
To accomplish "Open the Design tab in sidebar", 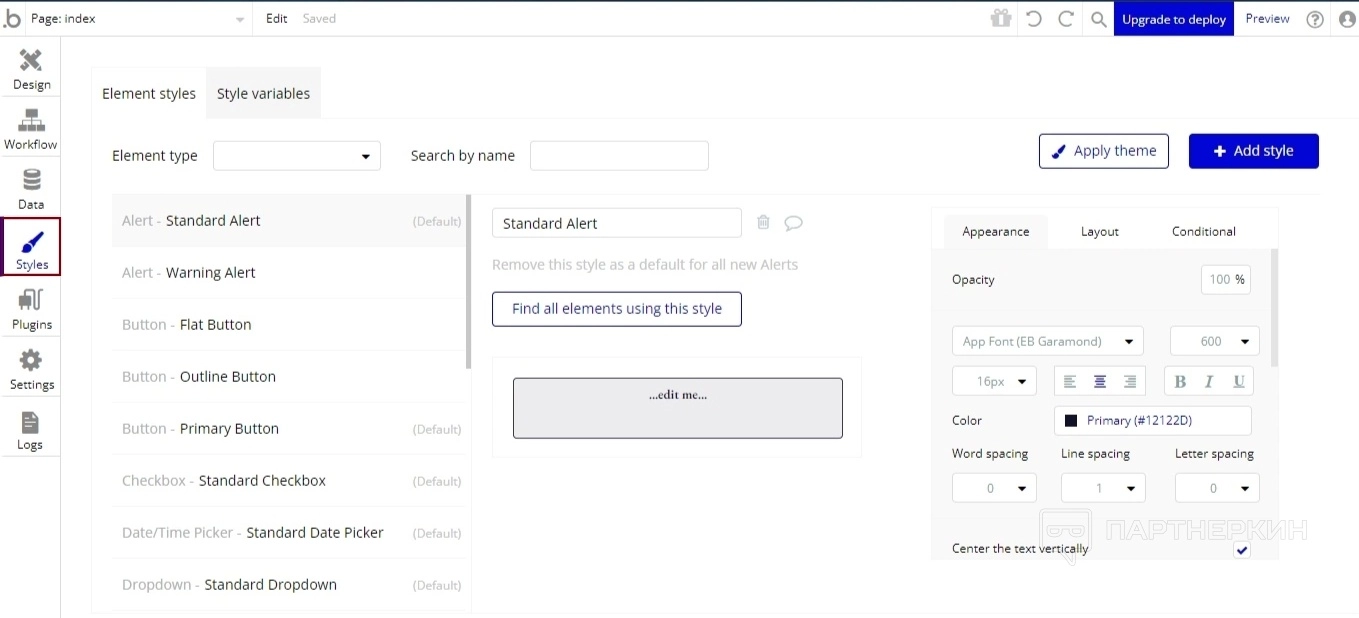I will tap(31, 70).
